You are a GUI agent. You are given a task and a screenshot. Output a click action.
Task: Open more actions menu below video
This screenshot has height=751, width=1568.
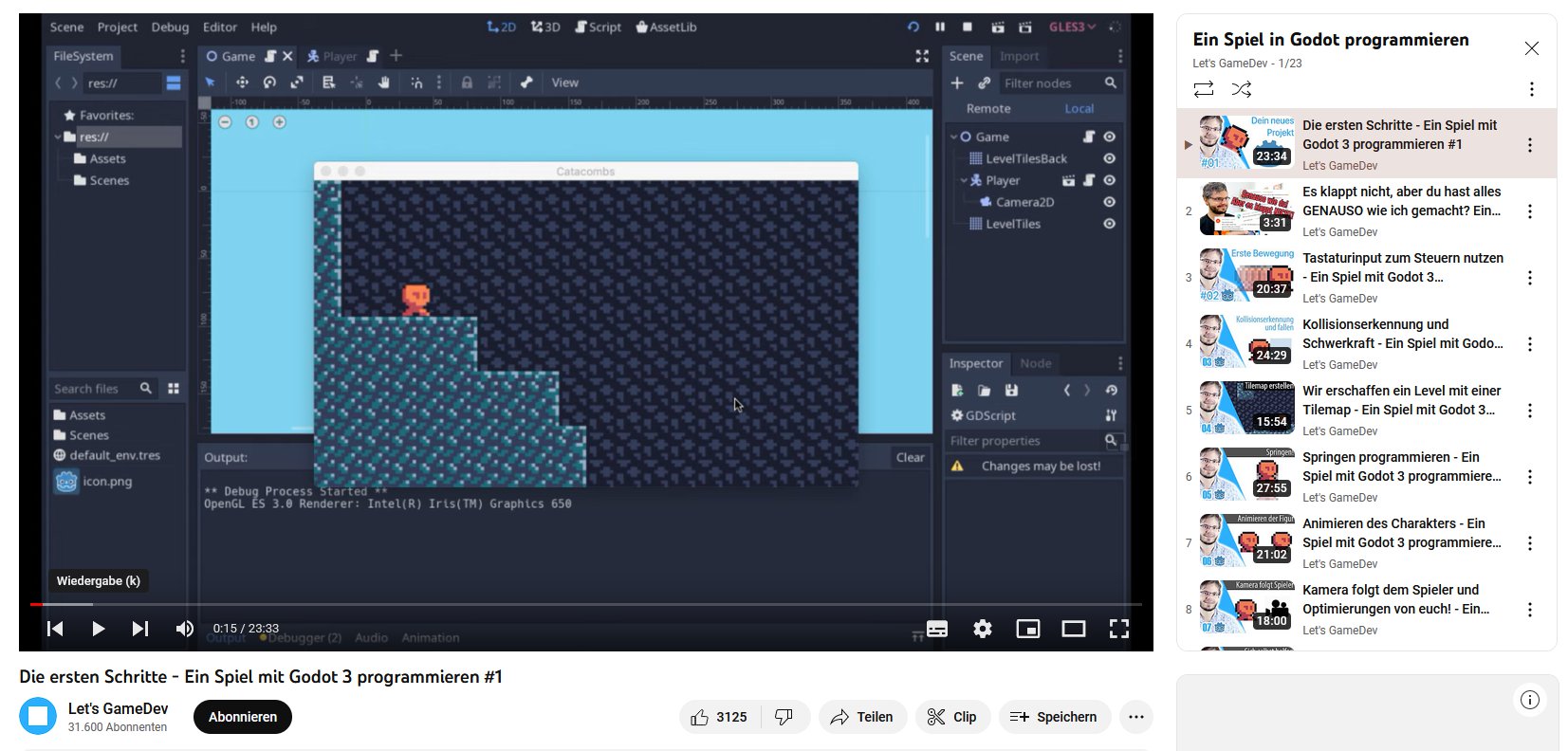point(1136,717)
